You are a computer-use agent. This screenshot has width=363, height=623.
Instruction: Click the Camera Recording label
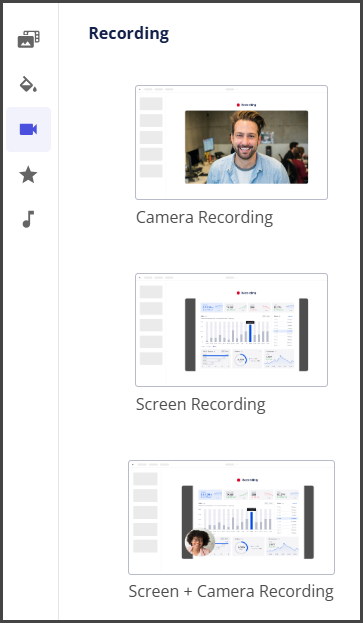click(204, 217)
